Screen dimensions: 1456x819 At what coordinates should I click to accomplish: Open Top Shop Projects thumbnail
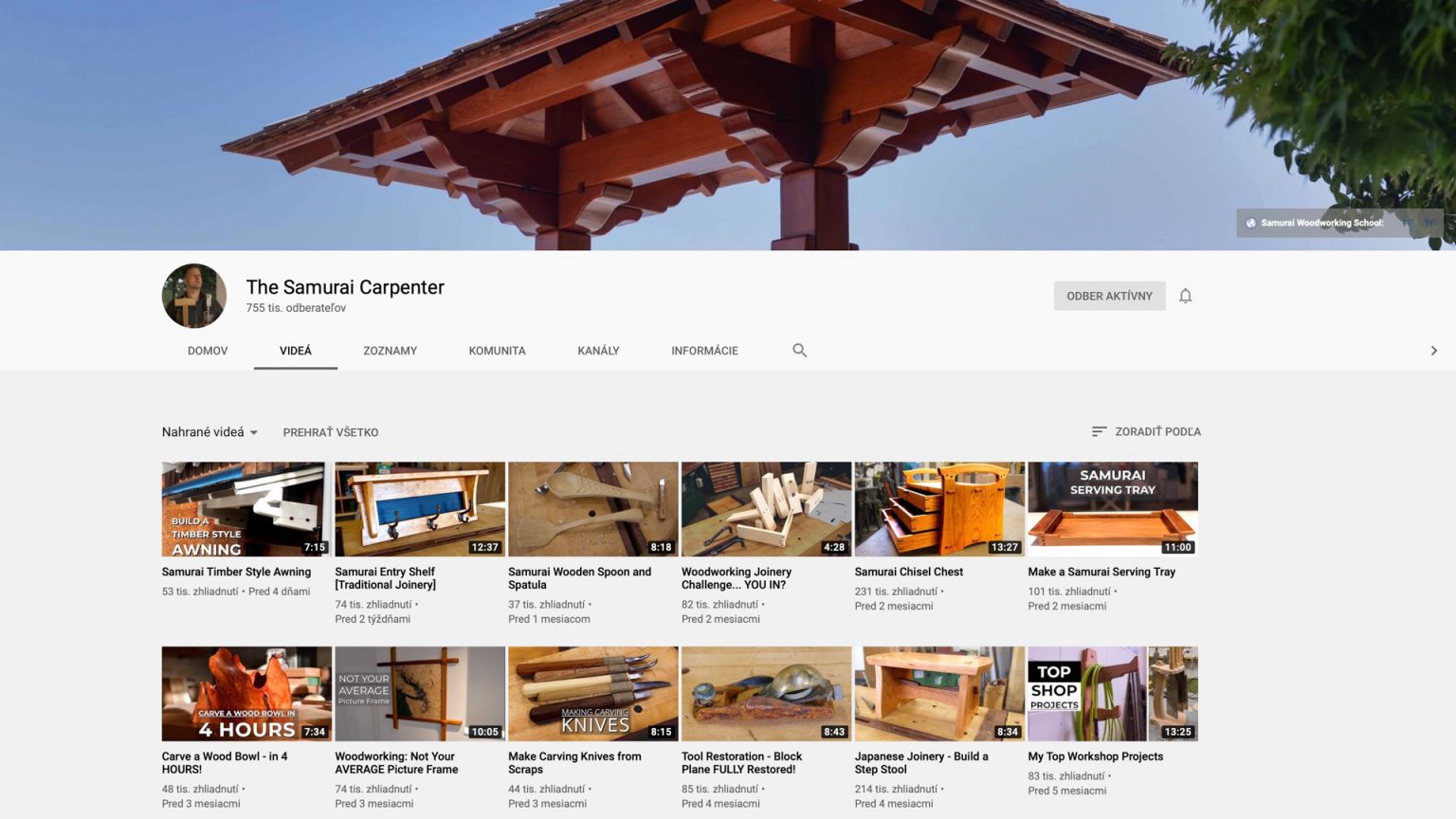click(x=1113, y=694)
